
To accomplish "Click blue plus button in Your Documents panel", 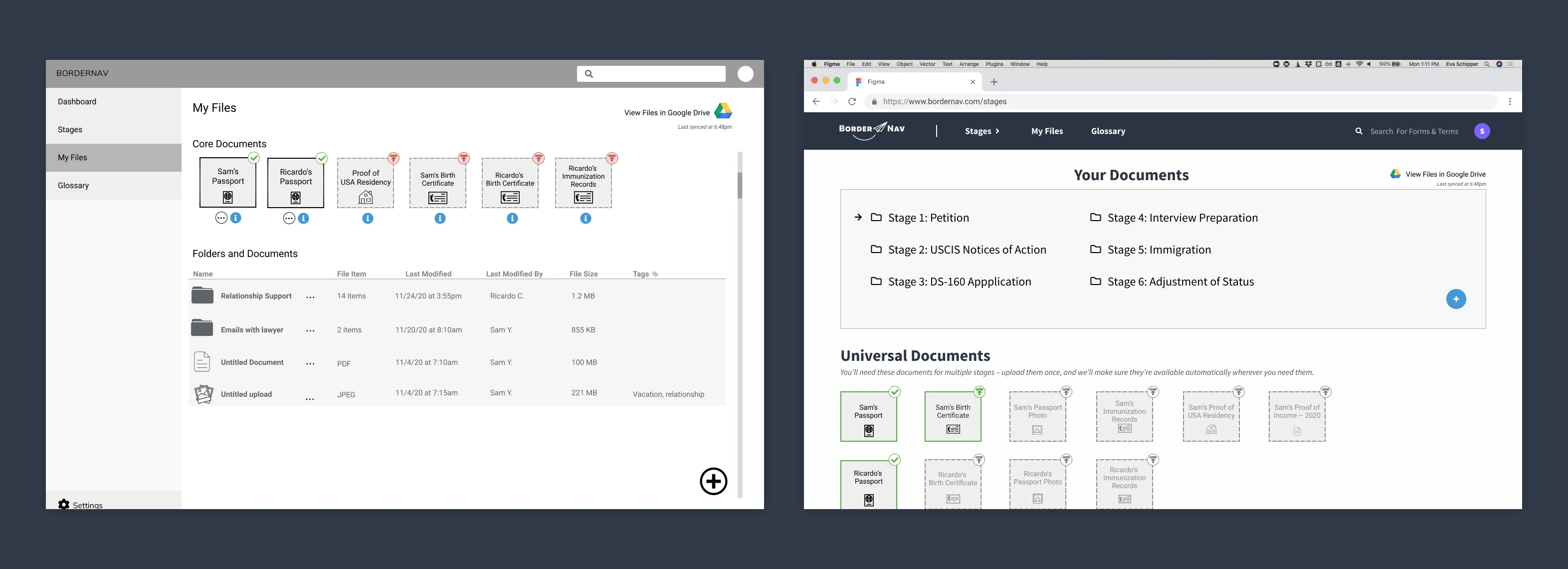I will pyautogui.click(x=1456, y=298).
